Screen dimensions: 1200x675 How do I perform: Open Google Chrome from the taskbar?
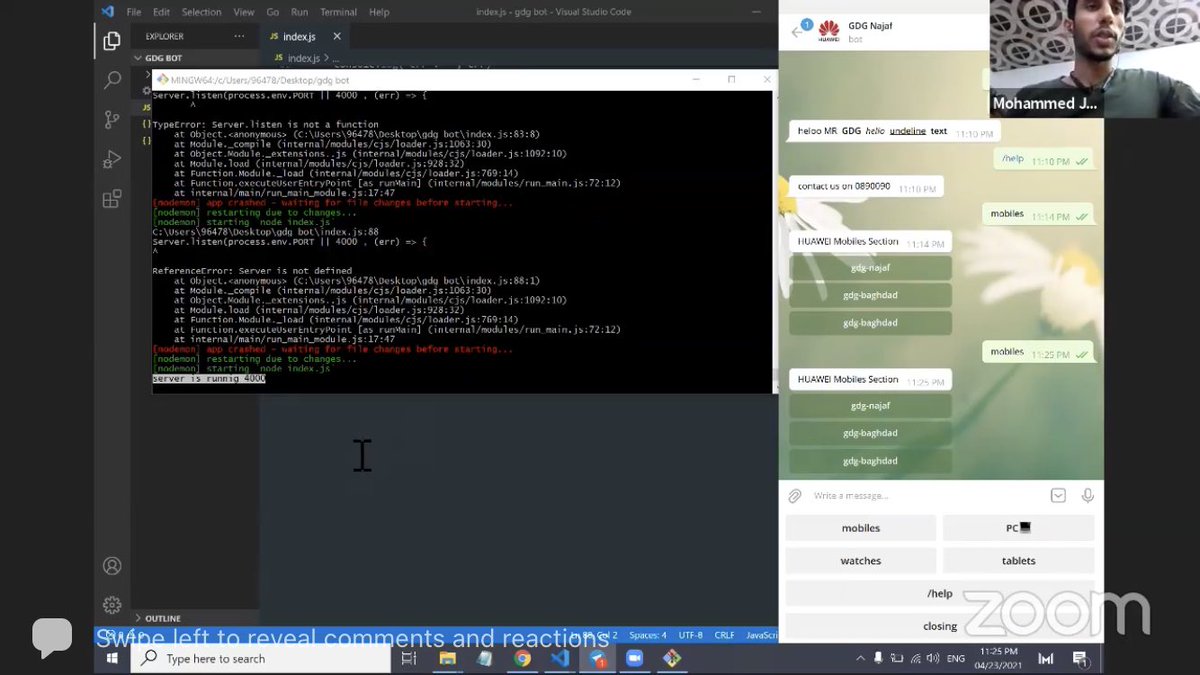pyautogui.click(x=522, y=658)
